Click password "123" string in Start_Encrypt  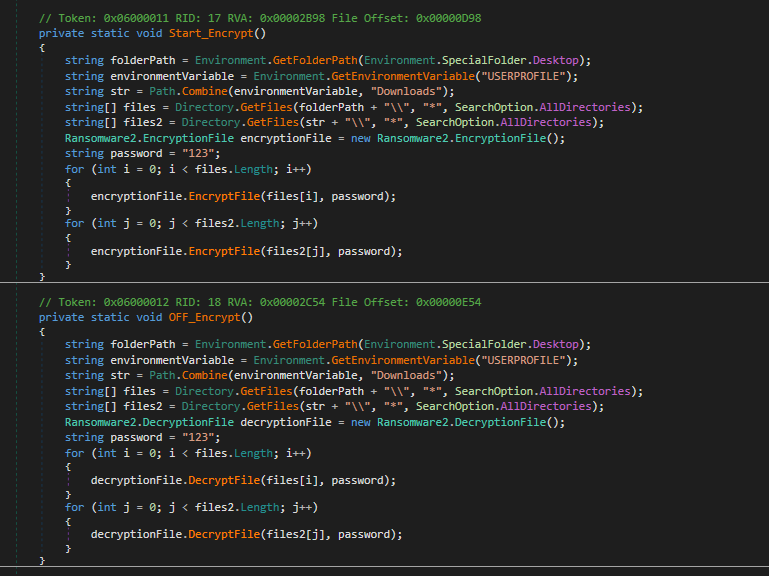198,154
